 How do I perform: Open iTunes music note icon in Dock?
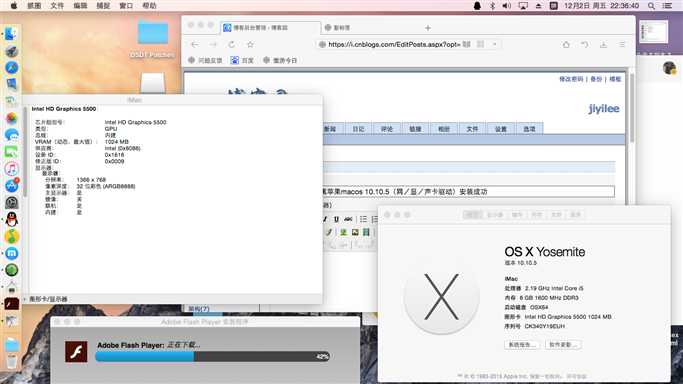pos(11,169)
